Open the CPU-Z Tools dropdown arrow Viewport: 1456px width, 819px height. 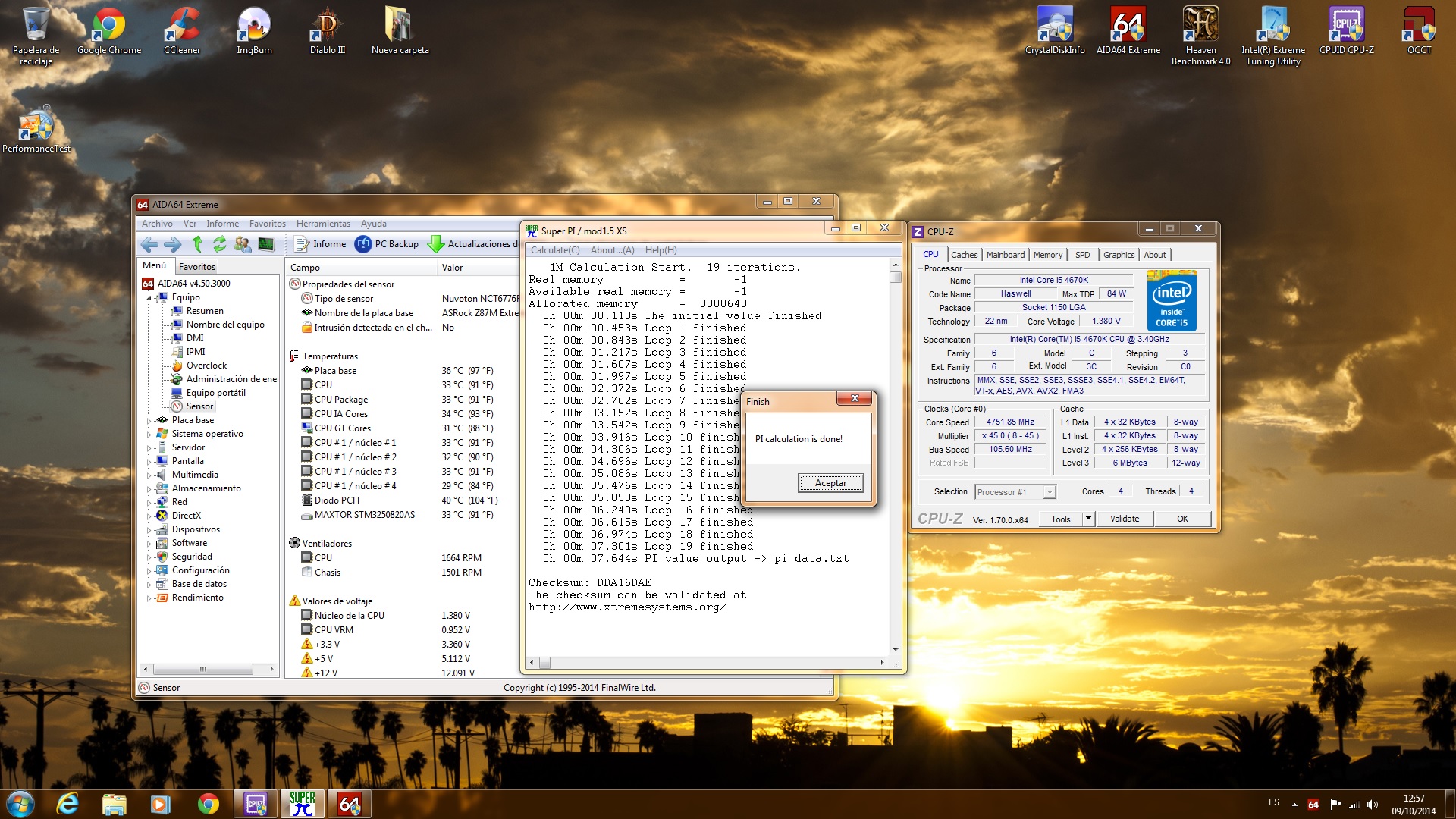[1088, 519]
